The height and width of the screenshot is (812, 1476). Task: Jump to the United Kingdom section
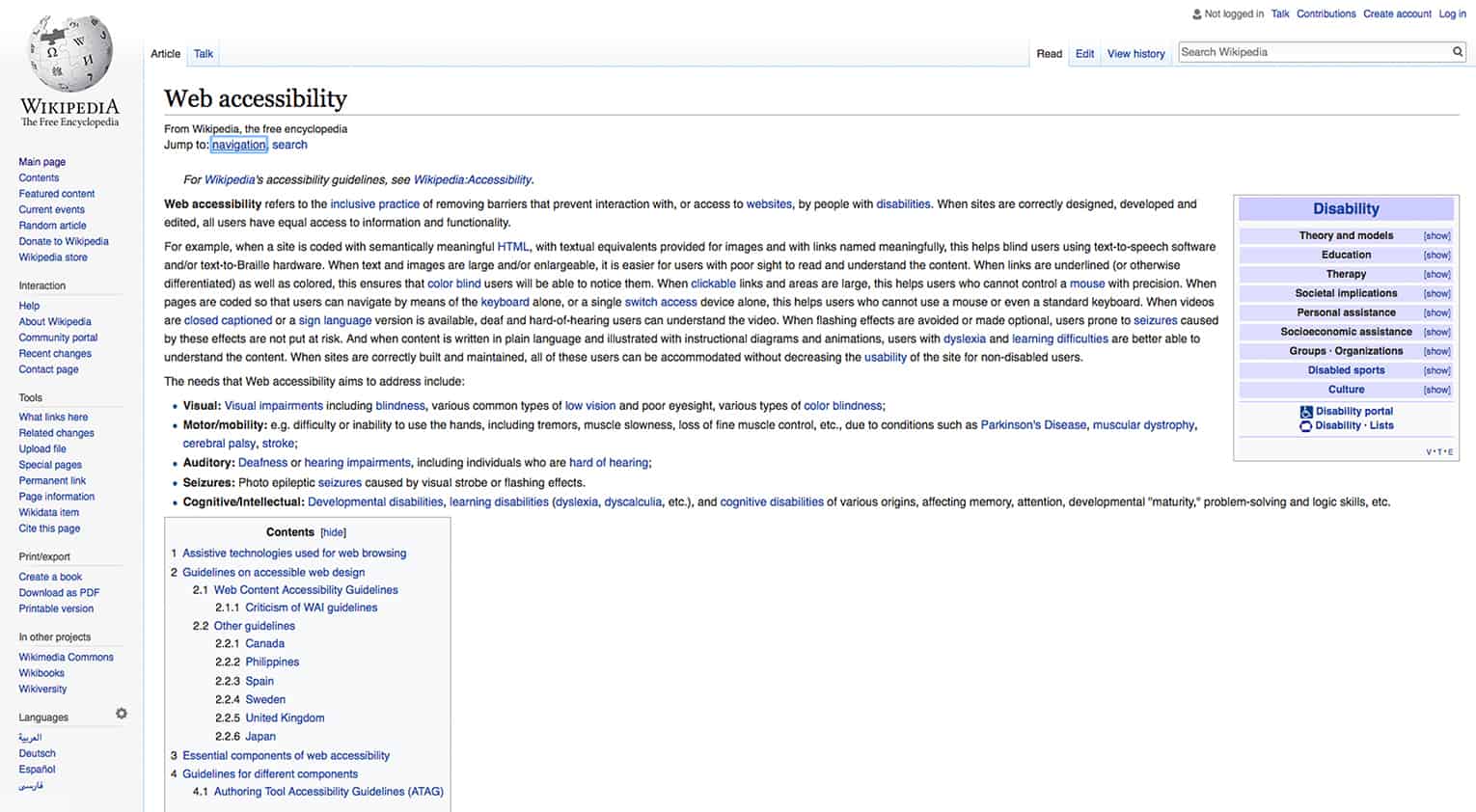point(285,718)
